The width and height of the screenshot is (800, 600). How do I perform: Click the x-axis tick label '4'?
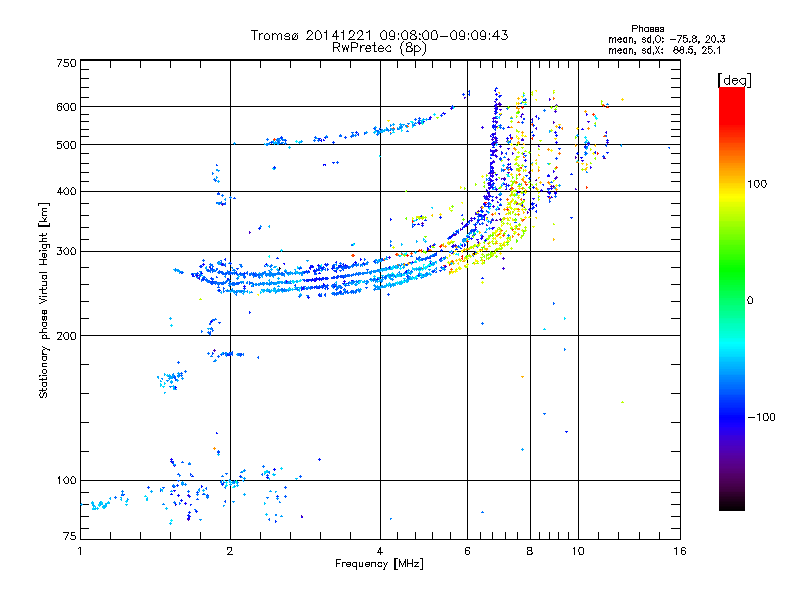pyautogui.click(x=380, y=551)
